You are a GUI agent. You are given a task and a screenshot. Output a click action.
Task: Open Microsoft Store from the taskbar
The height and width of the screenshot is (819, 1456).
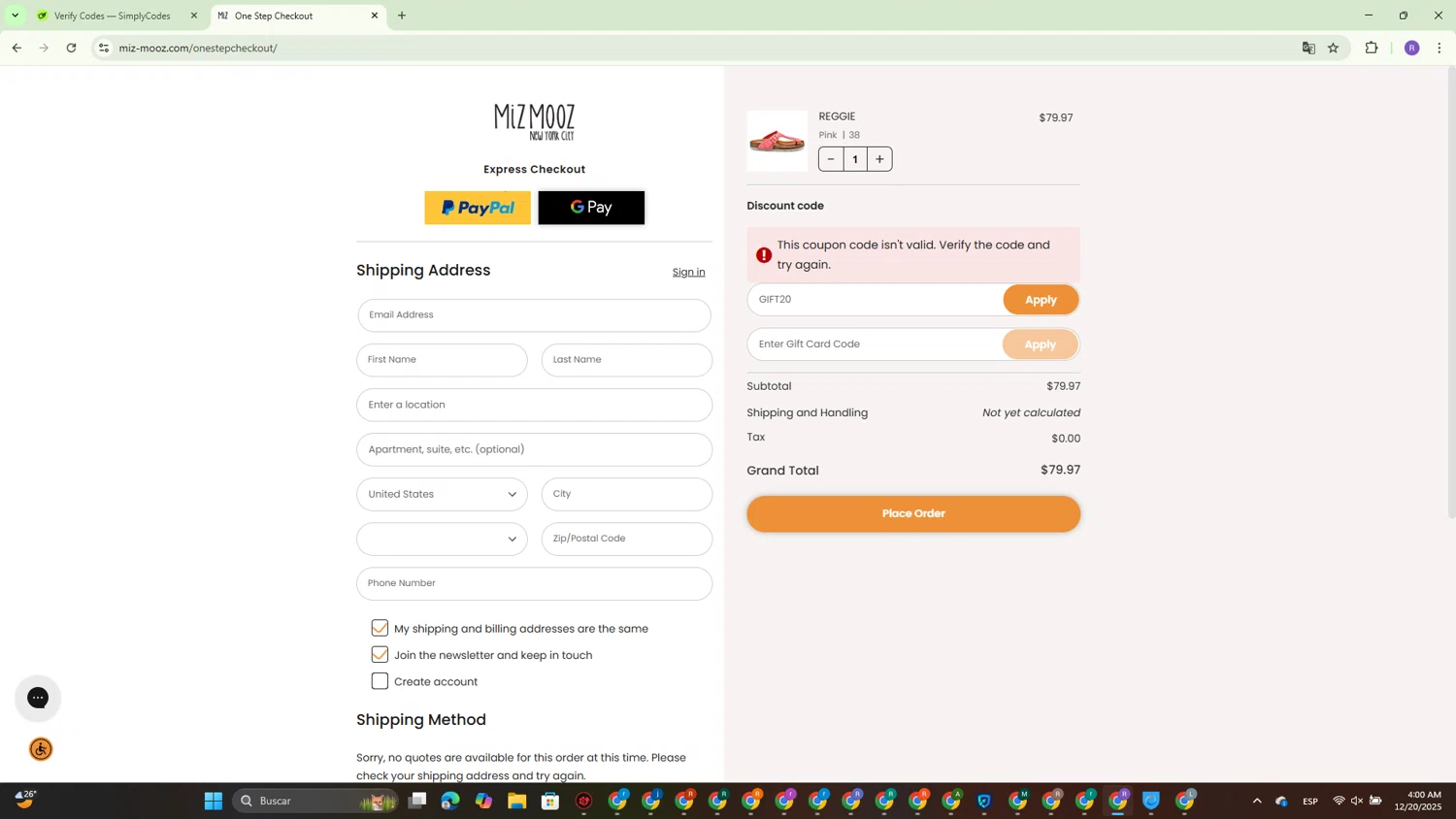(550, 801)
